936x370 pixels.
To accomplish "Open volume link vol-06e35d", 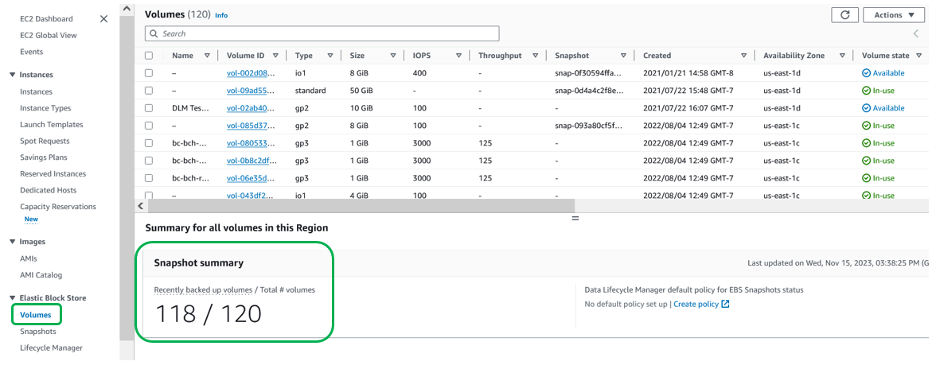I will coord(251,178).
